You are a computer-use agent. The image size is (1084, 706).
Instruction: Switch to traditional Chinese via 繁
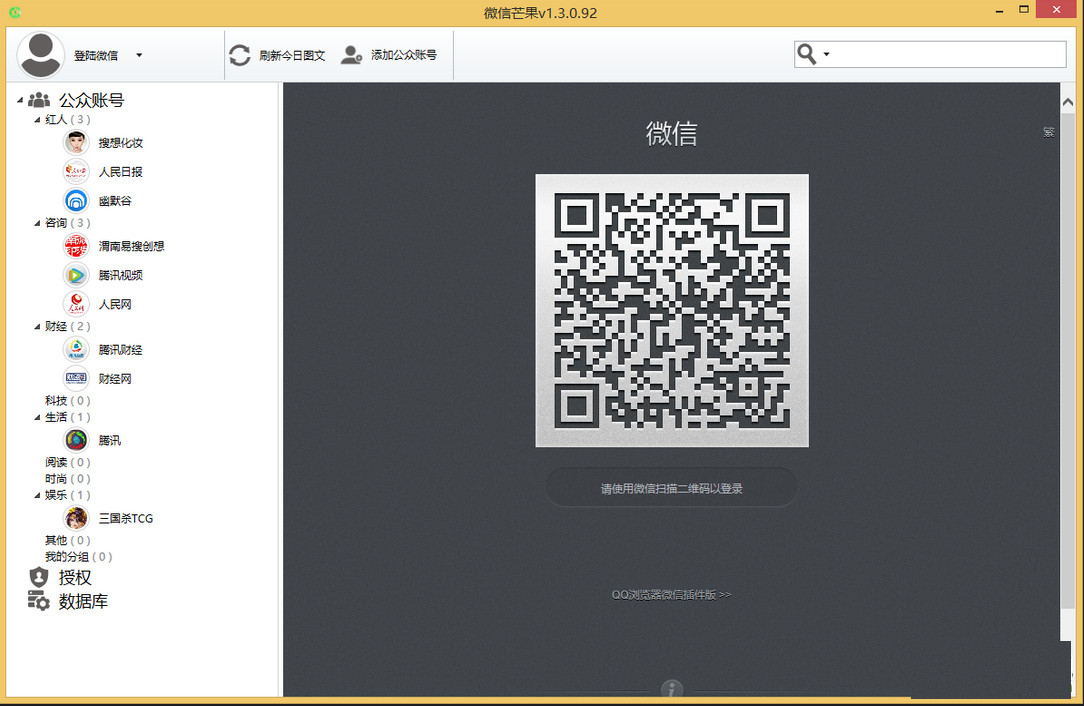pos(1049,132)
